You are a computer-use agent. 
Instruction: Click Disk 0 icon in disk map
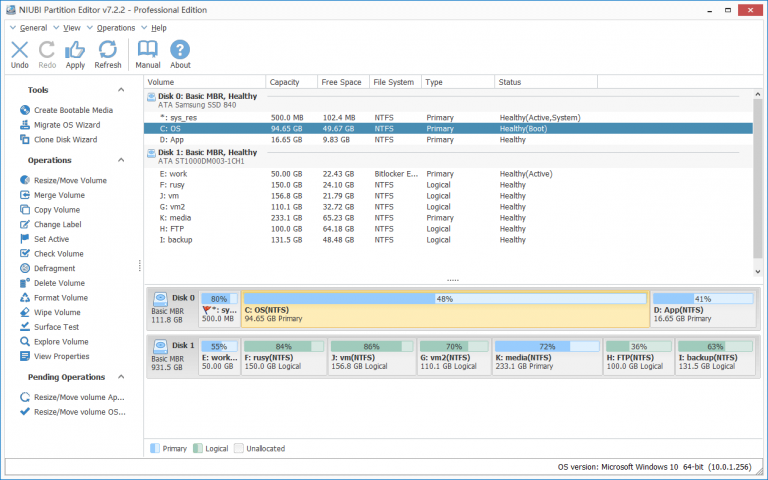pos(160,299)
